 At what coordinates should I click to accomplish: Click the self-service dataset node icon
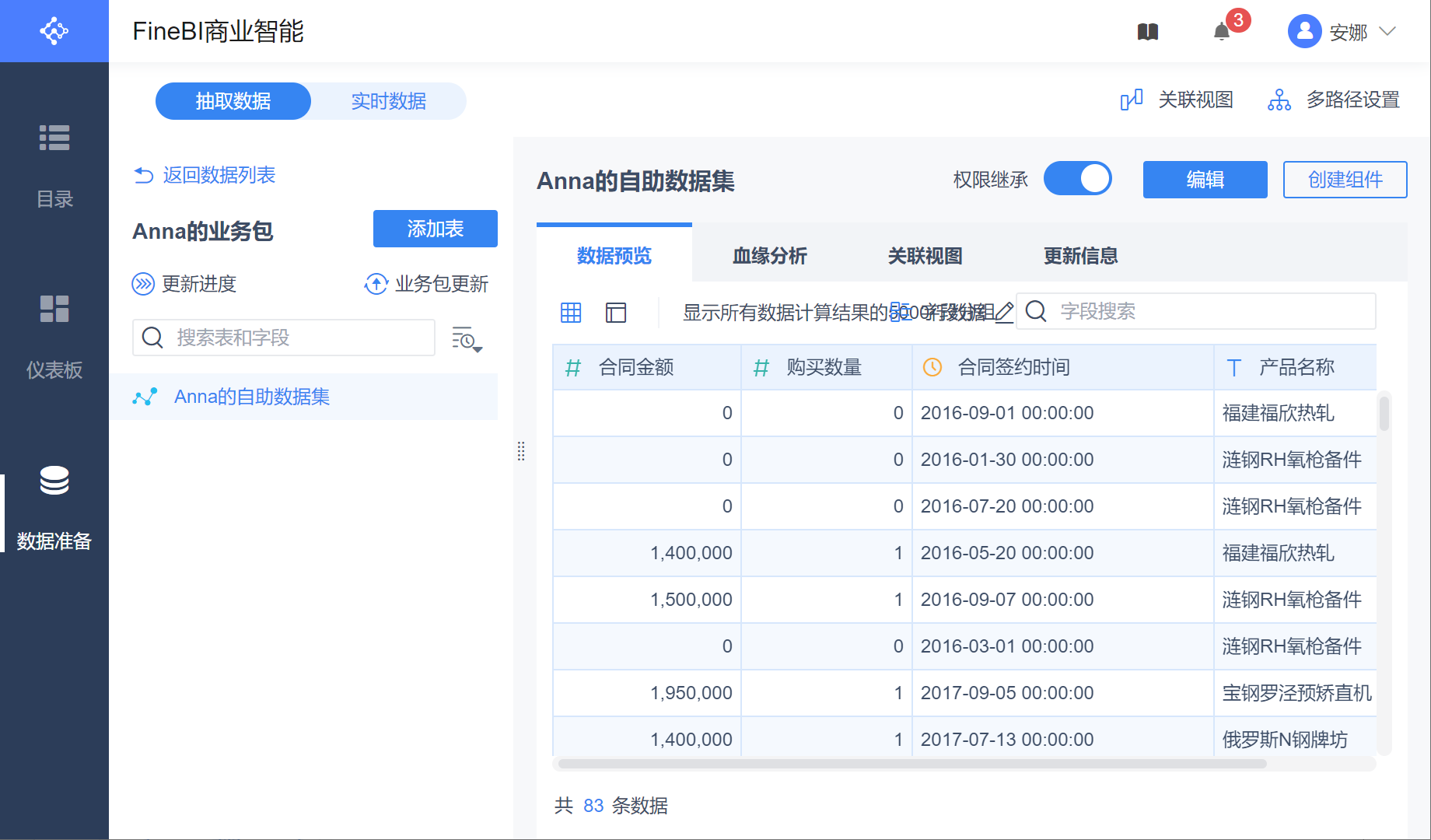[145, 397]
